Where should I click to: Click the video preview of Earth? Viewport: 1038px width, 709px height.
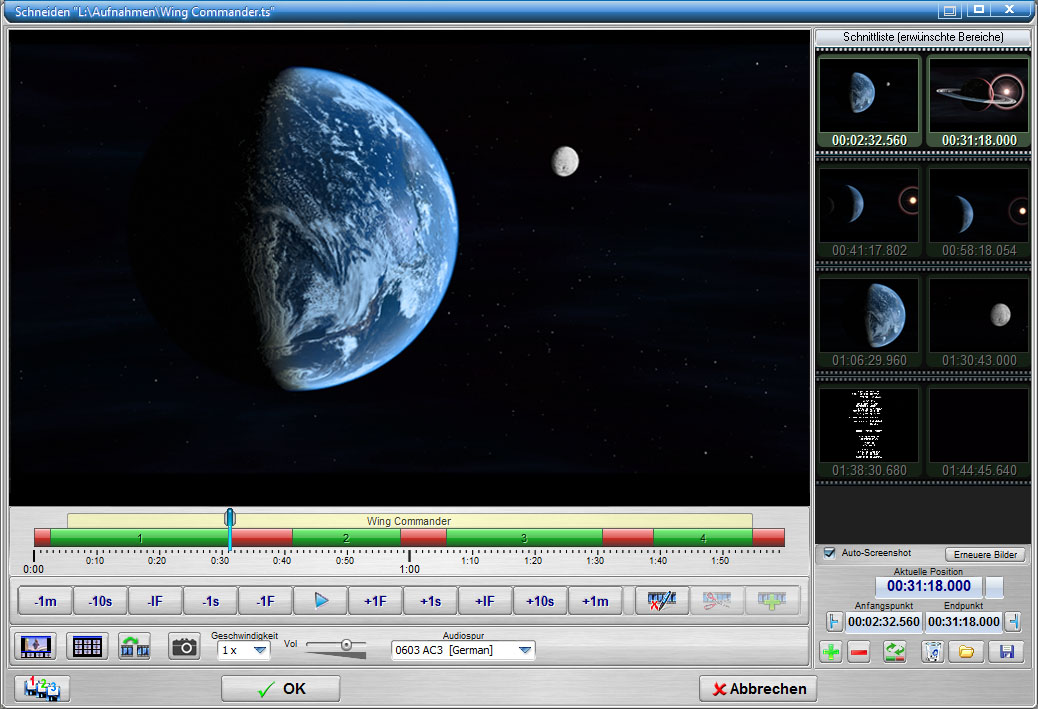click(409, 267)
